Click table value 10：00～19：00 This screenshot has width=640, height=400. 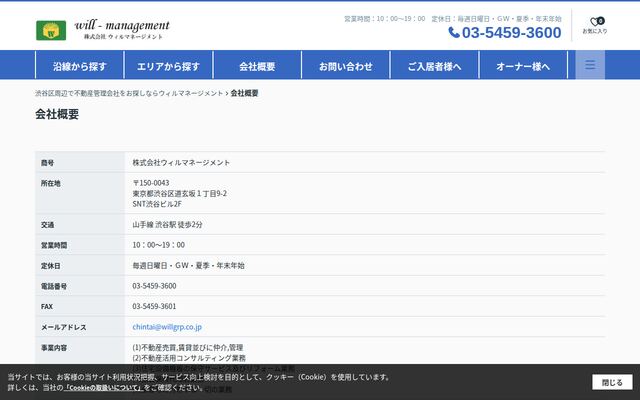(158, 245)
